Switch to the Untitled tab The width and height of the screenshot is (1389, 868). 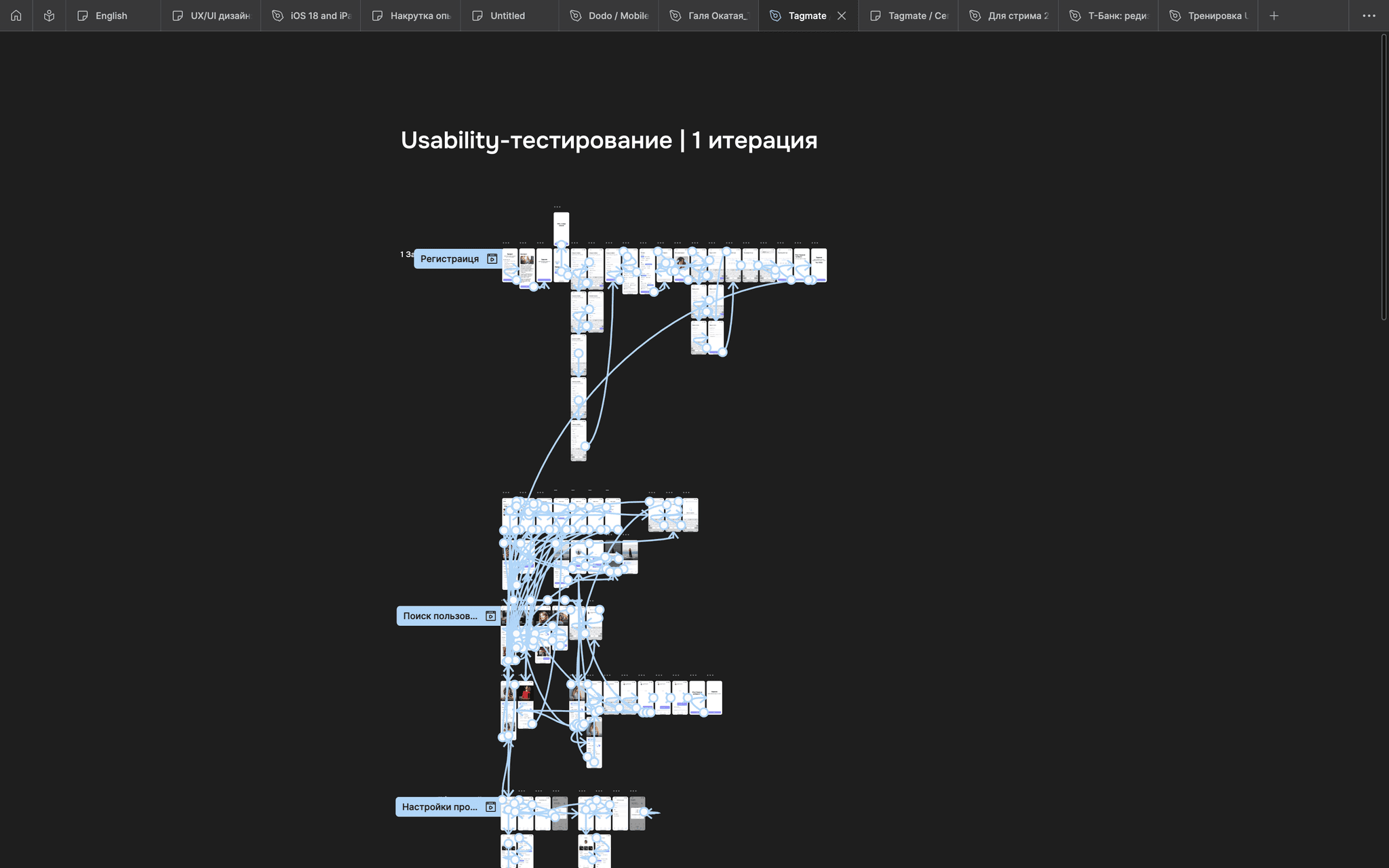point(507,16)
